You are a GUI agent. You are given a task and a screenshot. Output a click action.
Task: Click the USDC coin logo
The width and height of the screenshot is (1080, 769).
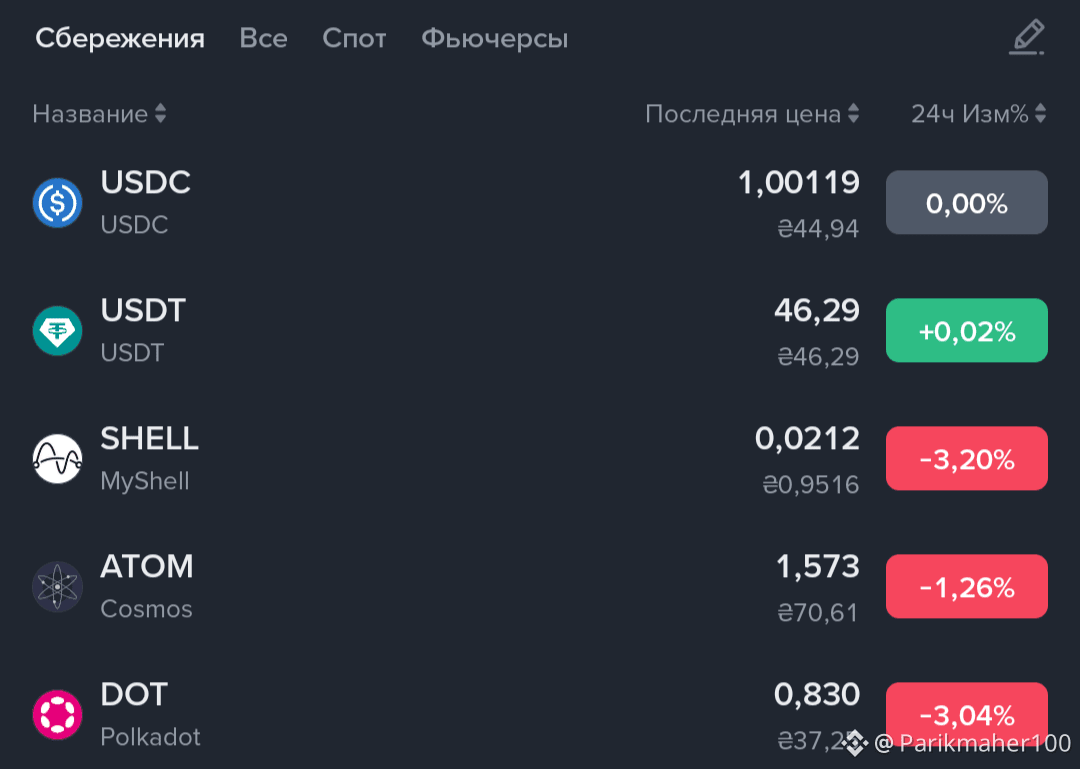[57, 203]
